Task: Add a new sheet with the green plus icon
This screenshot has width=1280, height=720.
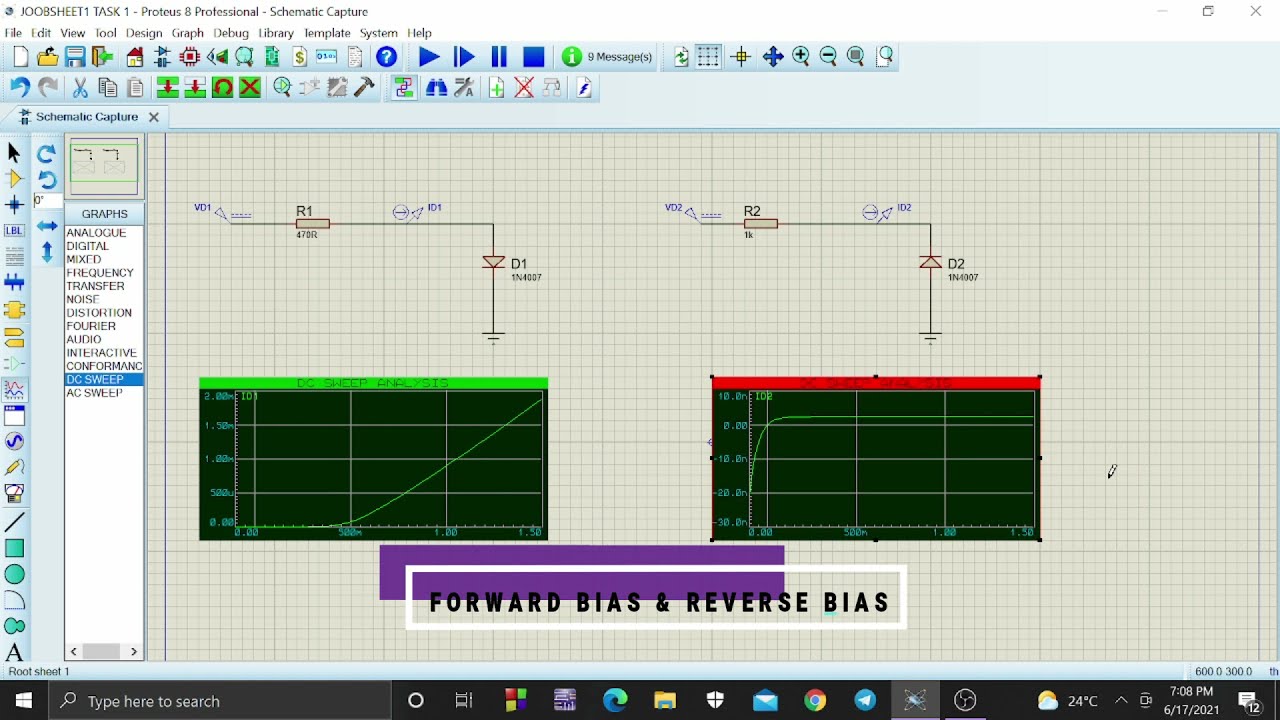Action: click(x=497, y=88)
